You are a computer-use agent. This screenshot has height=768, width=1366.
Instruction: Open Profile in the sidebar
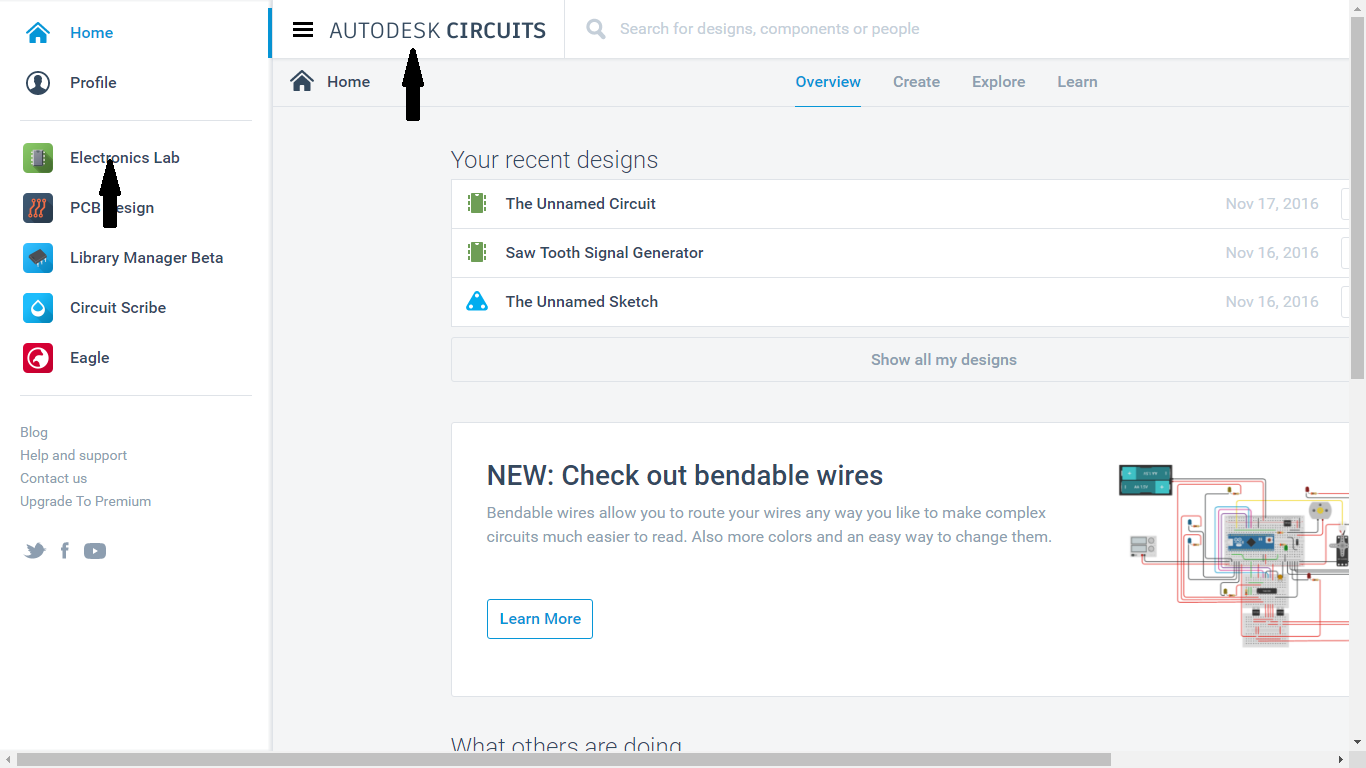(93, 83)
